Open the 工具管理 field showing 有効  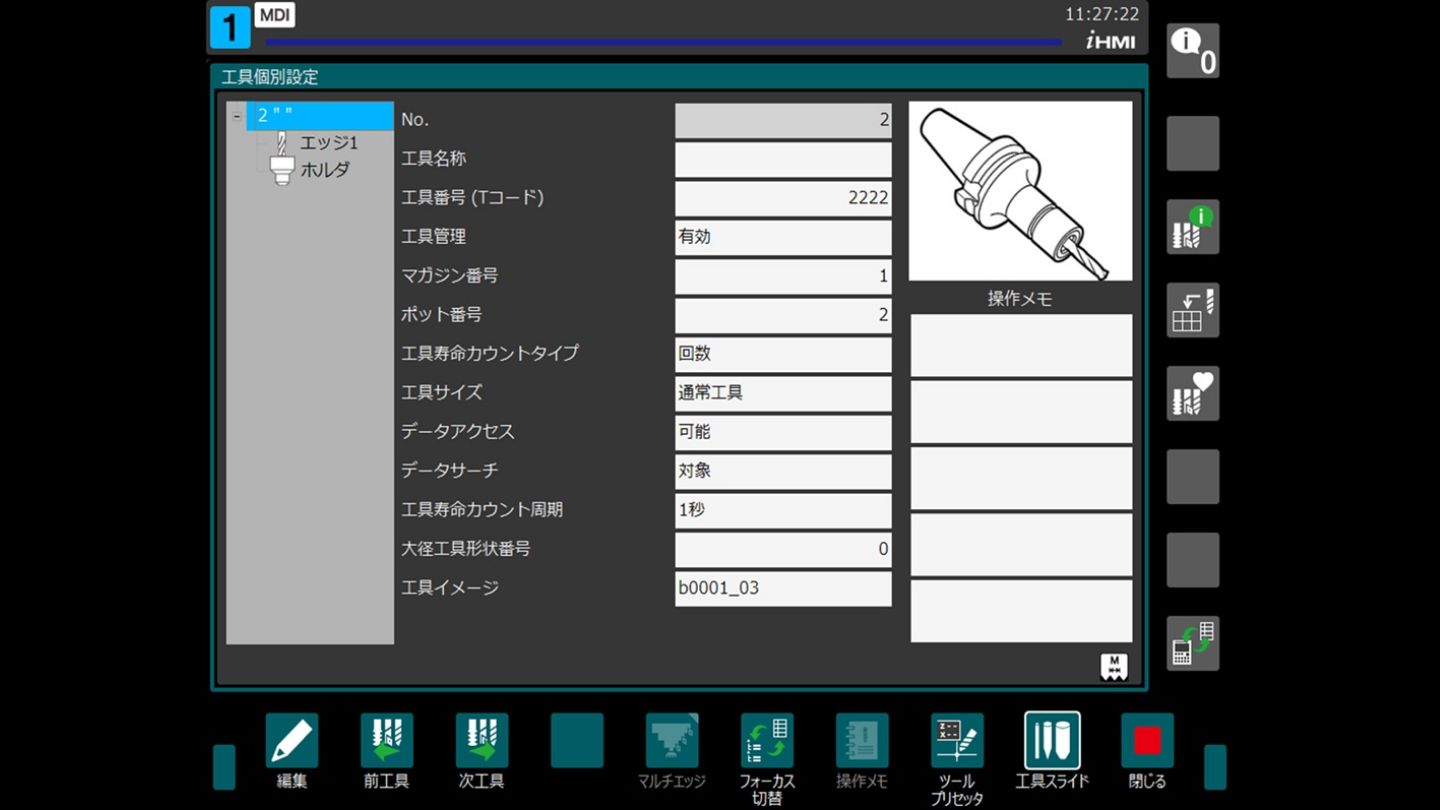782,237
